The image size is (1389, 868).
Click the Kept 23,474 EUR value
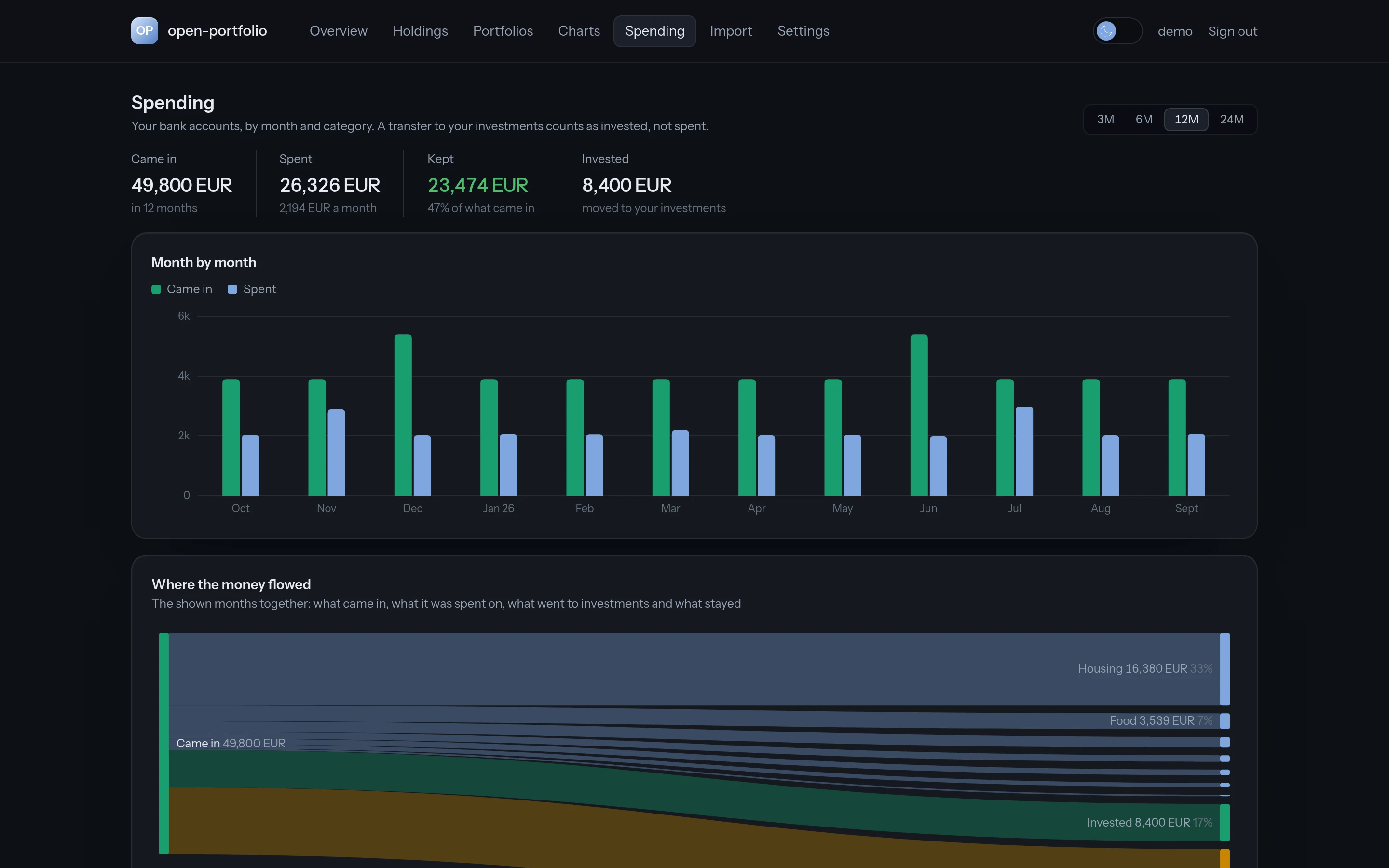pyautogui.click(x=477, y=186)
